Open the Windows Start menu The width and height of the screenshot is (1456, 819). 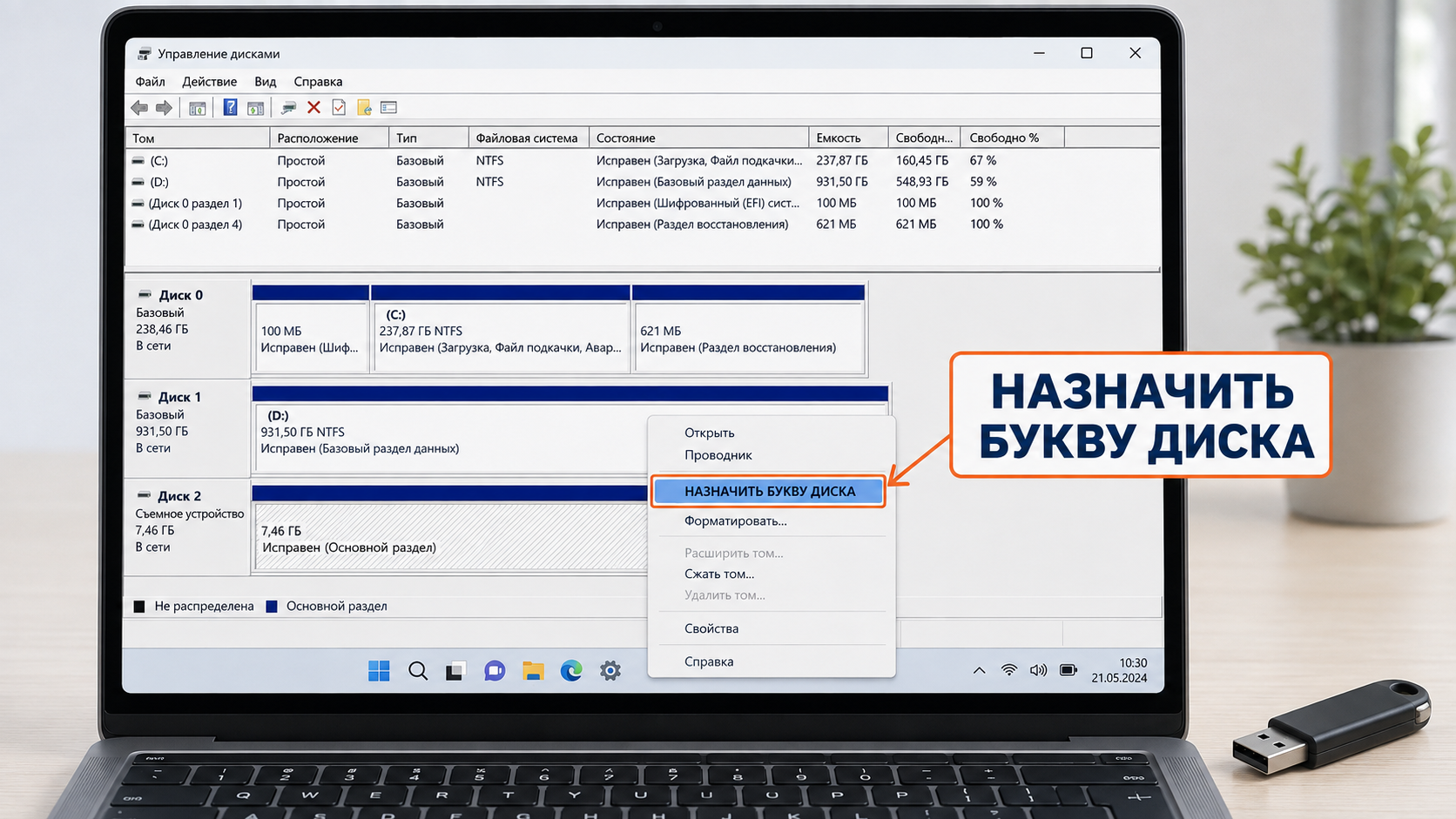tap(379, 670)
